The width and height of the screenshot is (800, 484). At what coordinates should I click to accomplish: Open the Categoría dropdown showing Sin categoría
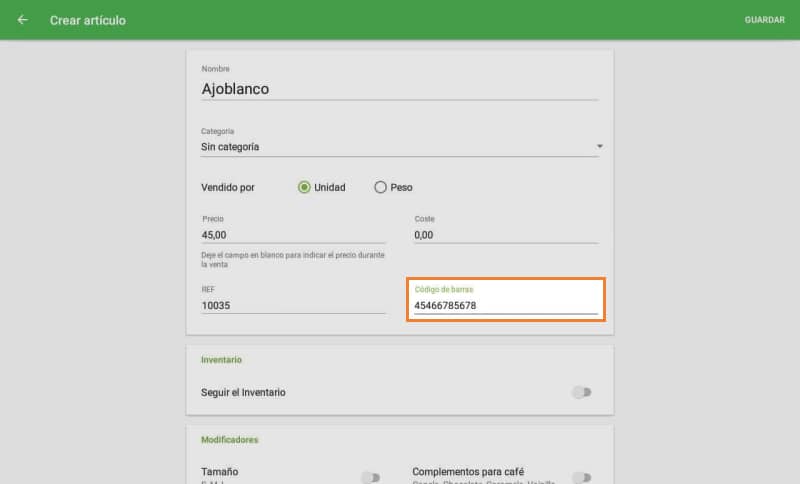[399, 147]
